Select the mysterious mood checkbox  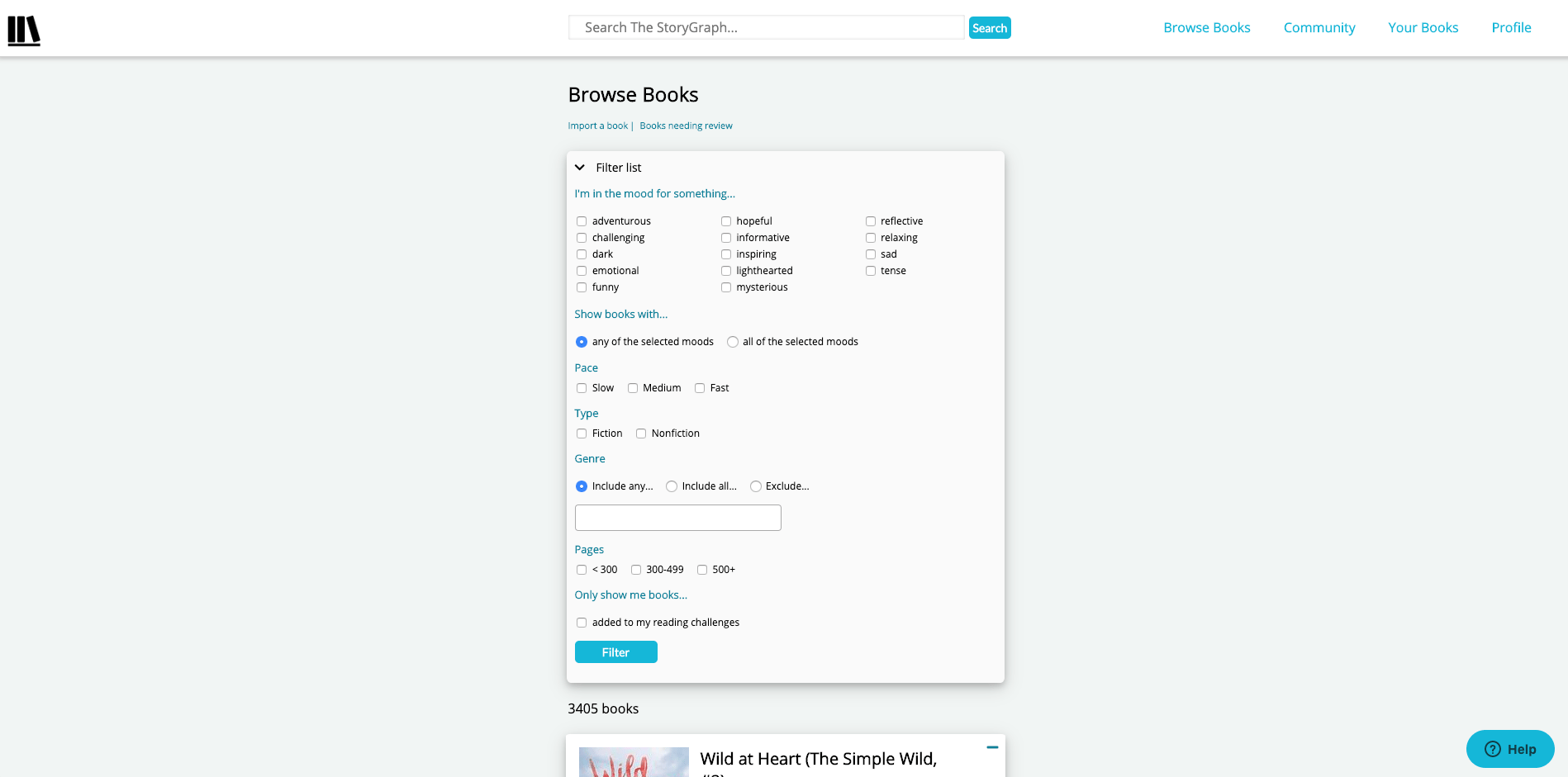pyautogui.click(x=726, y=287)
